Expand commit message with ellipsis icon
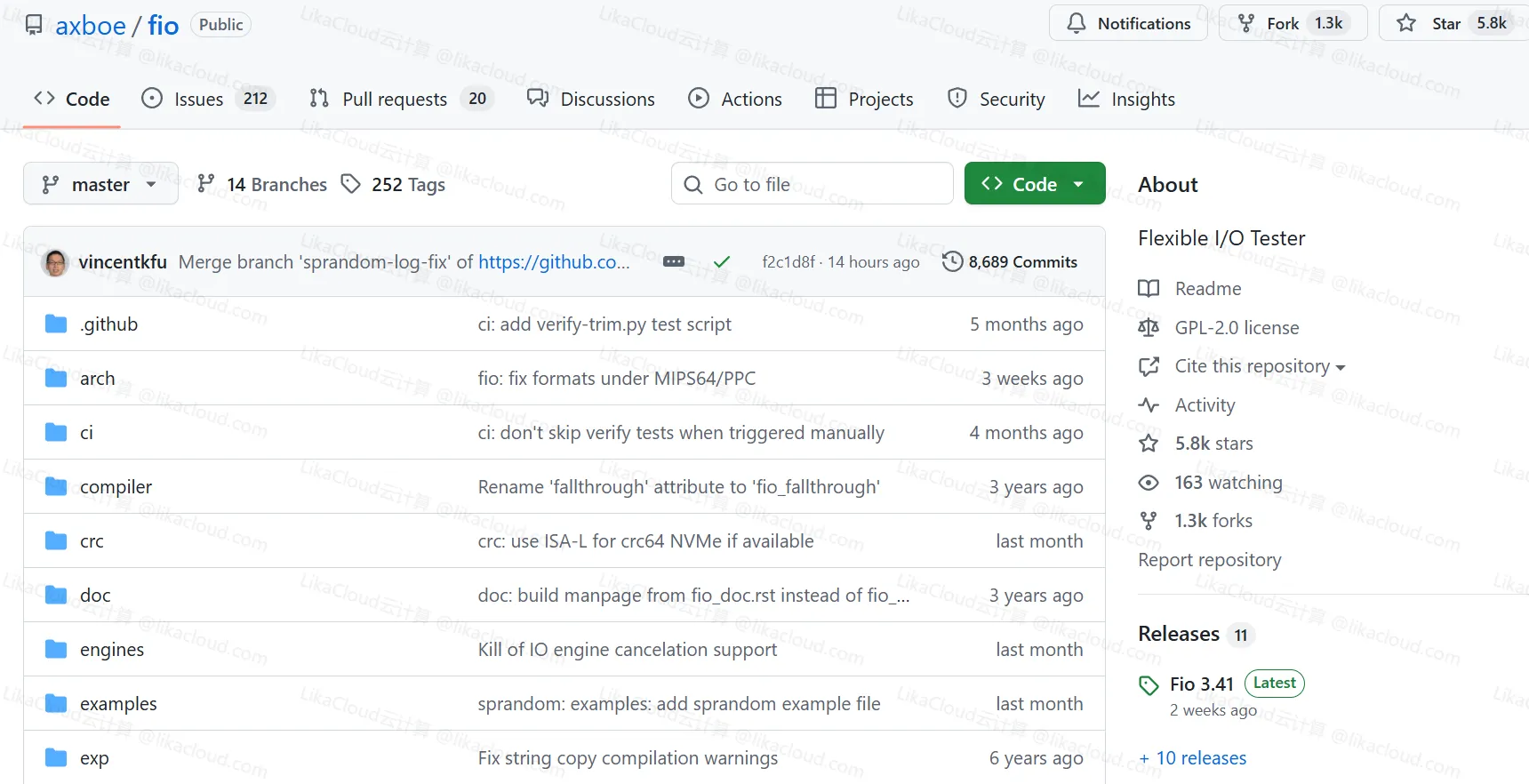The image size is (1529, 784). [x=674, y=262]
